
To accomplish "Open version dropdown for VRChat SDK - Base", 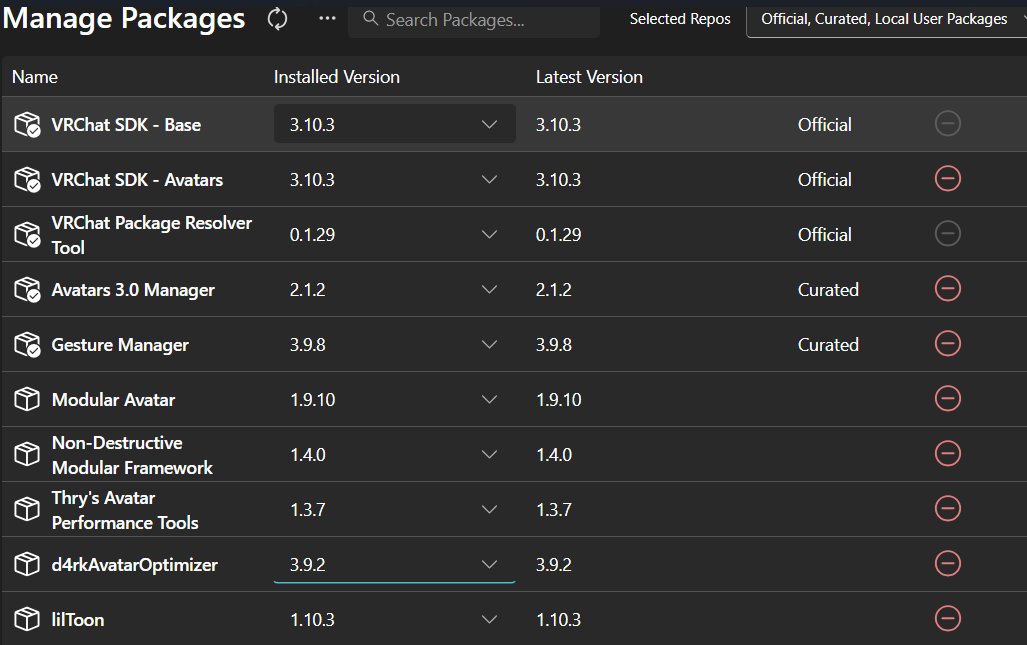I will [x=394, y=124].
